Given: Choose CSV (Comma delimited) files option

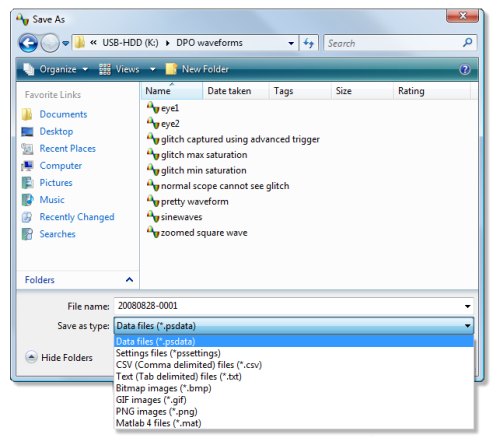Looking at the screenshot, I should 189,365.
